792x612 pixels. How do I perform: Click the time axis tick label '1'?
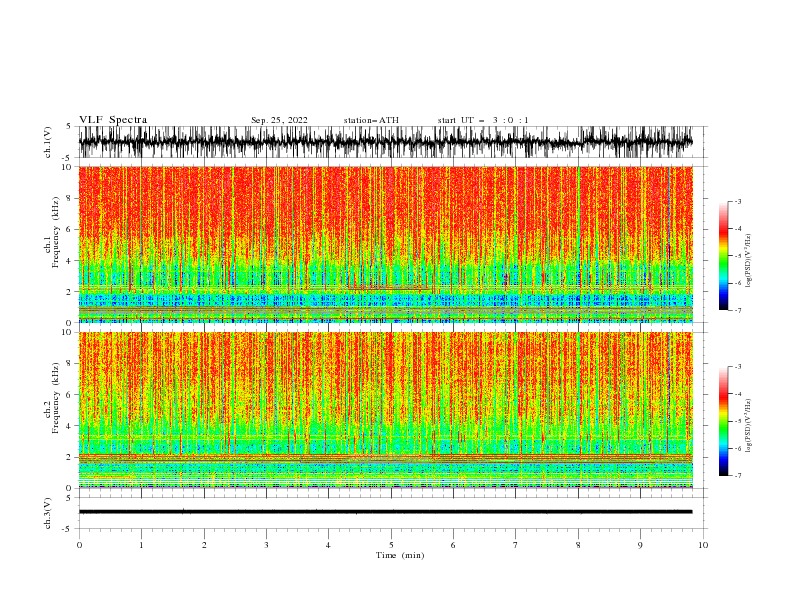142,545
